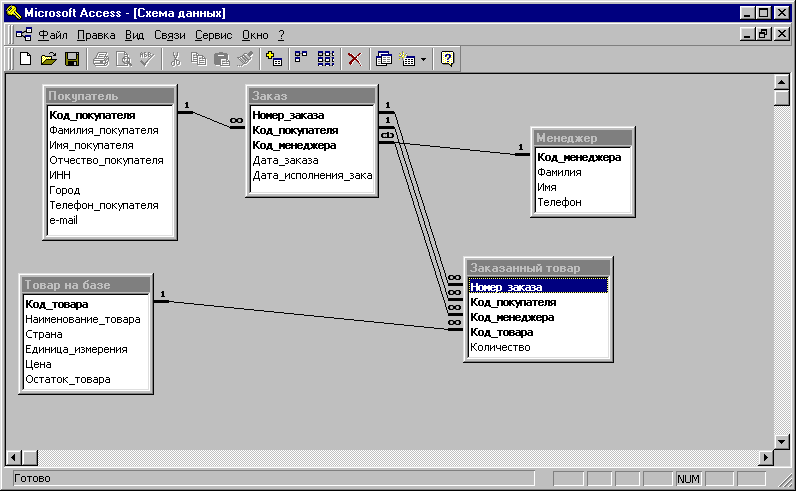This screenshot has height=491, width=796.
Task: Click the Show All Relationships icon
Action: (x=326, y=59)
